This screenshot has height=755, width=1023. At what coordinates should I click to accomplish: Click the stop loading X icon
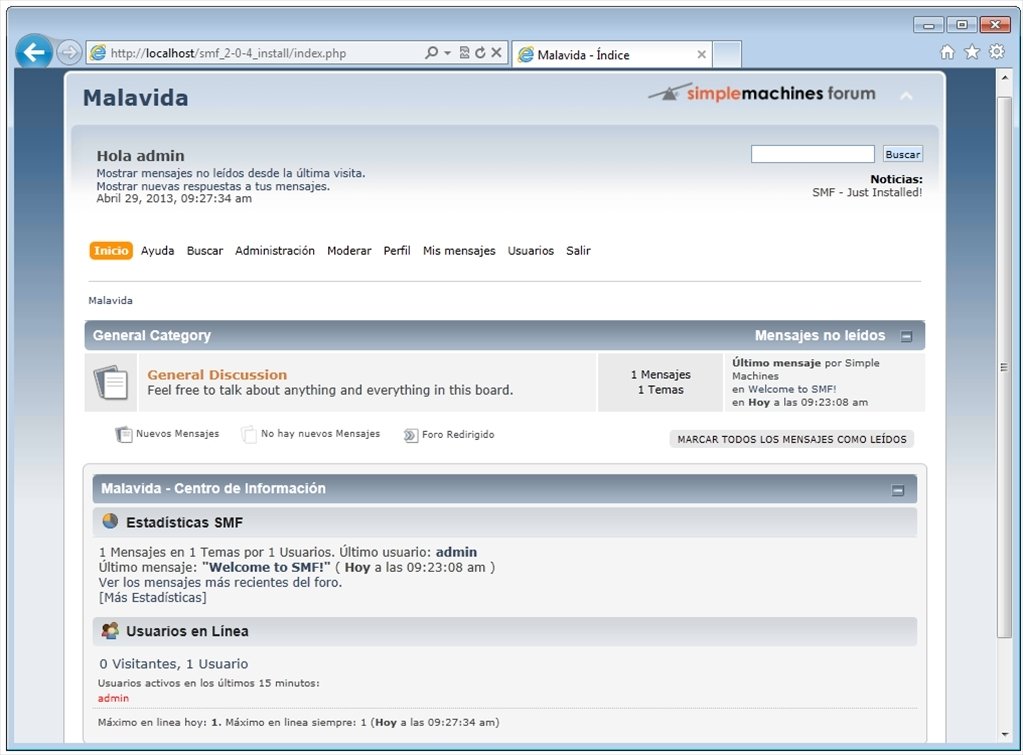[x=496, y=53]
